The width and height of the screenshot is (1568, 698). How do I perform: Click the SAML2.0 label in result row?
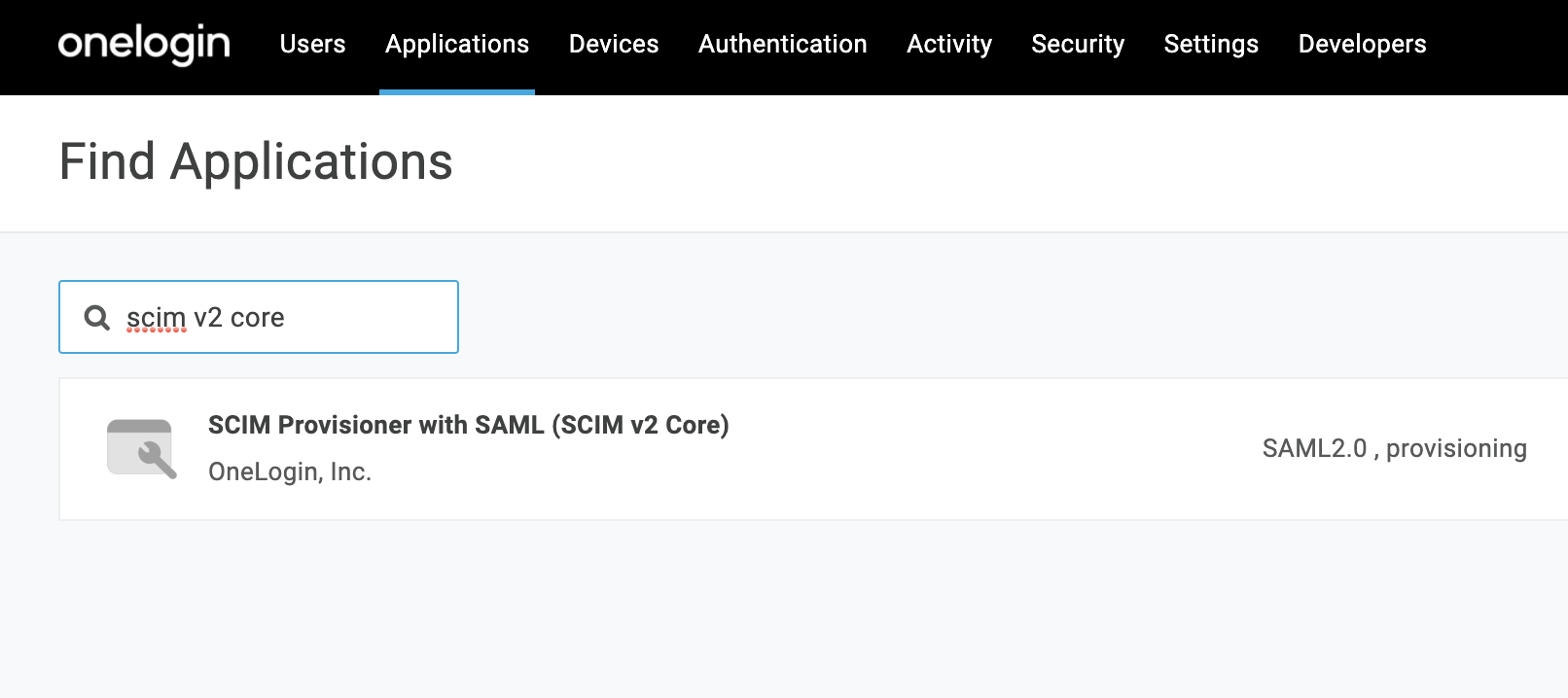[x=1314, y=448]
